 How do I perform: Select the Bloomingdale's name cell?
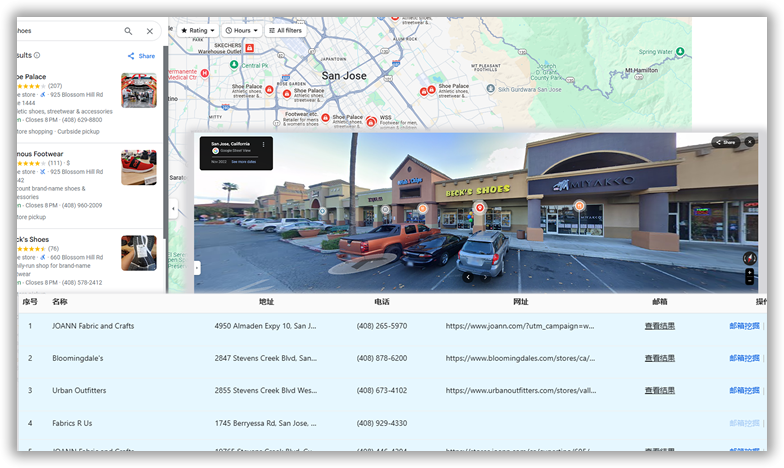point(78,358)
